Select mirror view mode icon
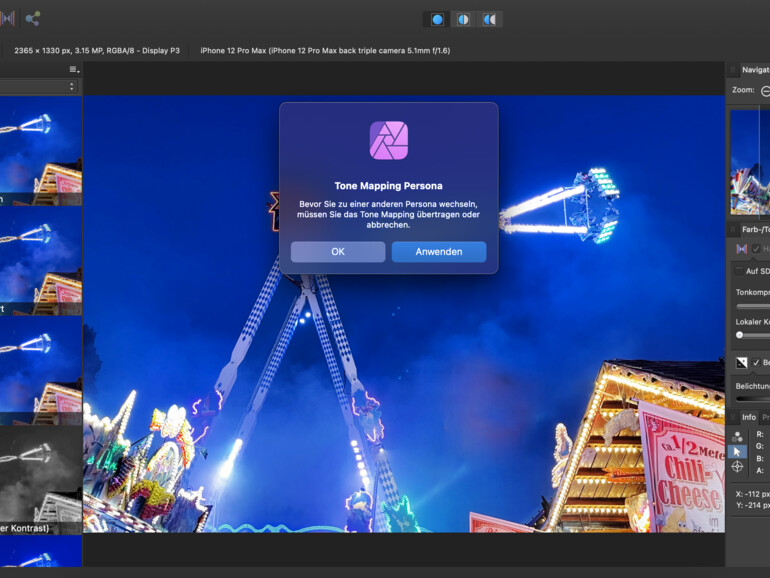 [x=489, y=19]
